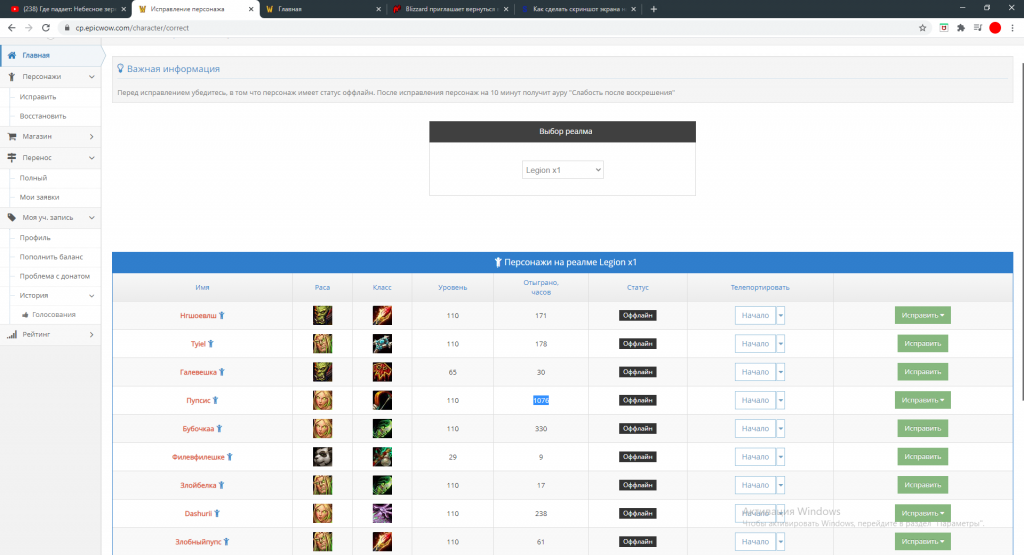Click the class icon in Dashurii row

pyautogui.click(x=382, y=513)
